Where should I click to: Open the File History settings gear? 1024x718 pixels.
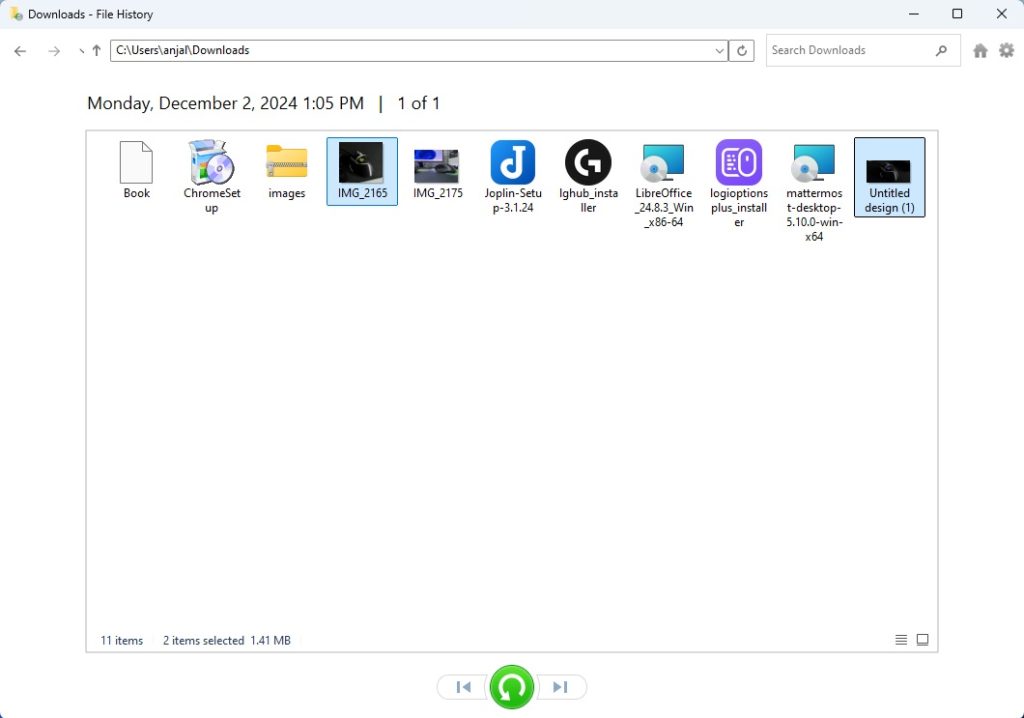click(1007, 50)
